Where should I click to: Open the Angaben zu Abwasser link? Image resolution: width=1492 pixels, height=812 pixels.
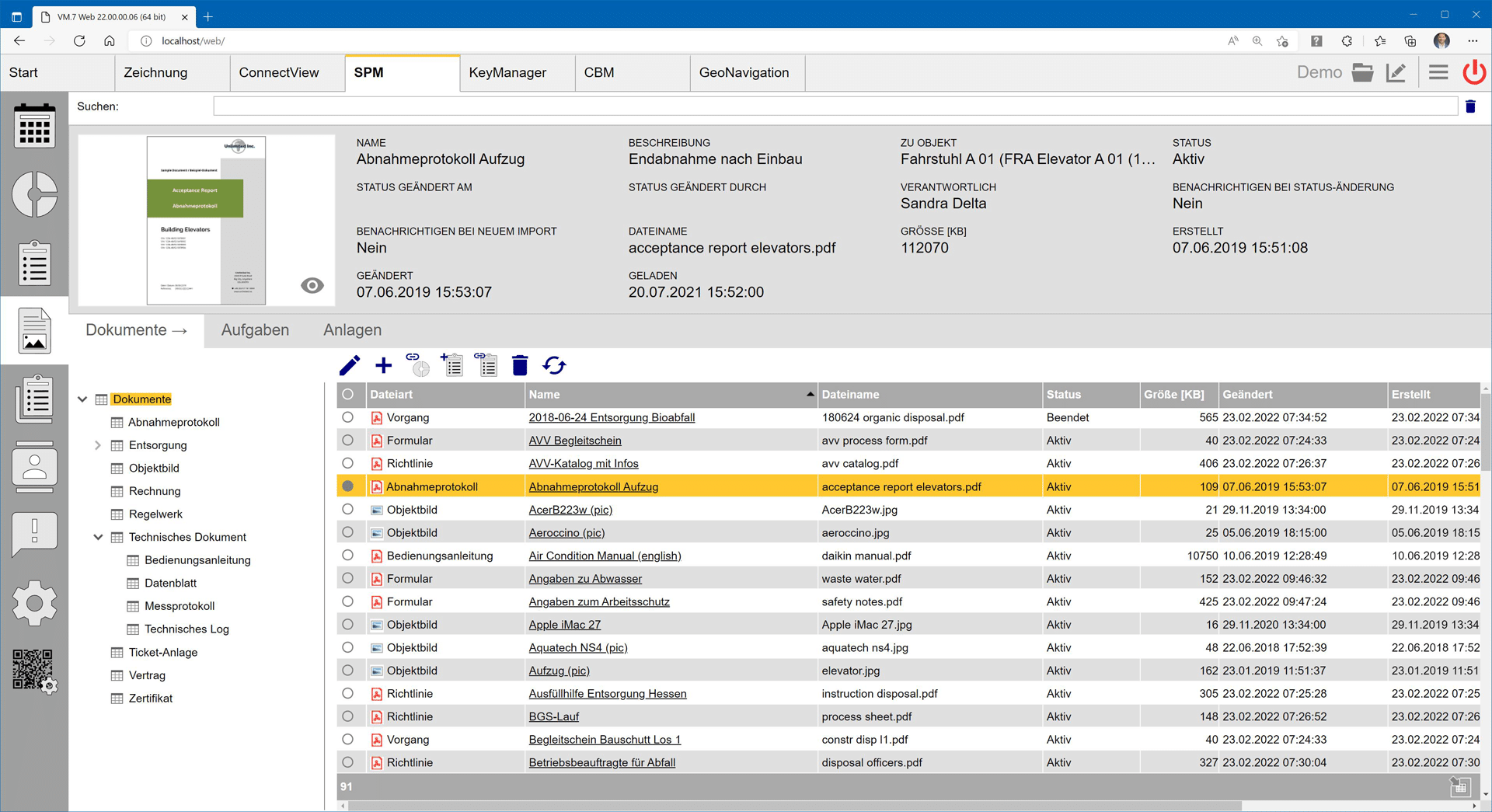point(585,578)
